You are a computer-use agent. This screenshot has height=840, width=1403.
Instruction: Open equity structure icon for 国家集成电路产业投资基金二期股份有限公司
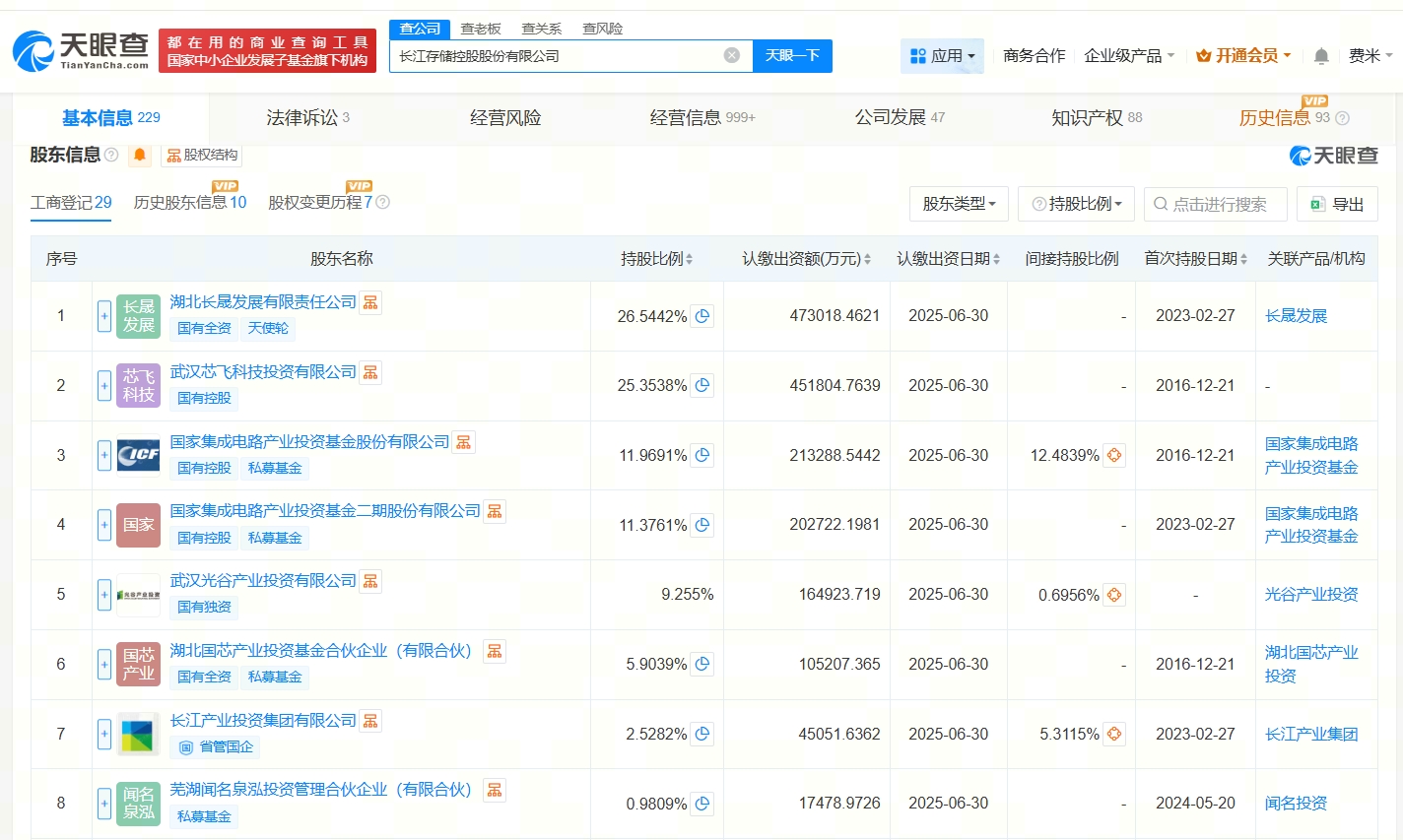point(495,511)
